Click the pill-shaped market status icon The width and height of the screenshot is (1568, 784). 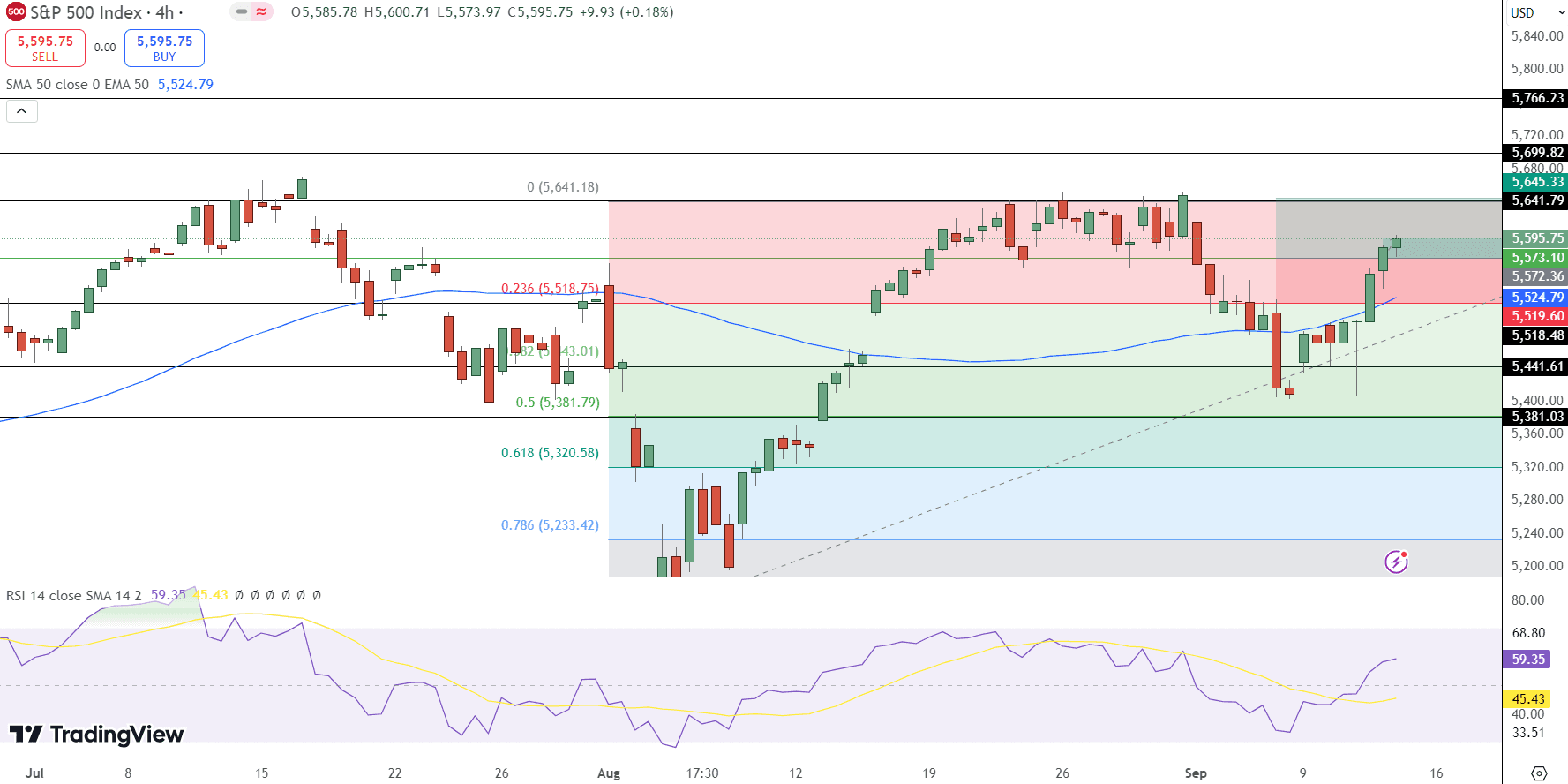[x=242, y=12]
